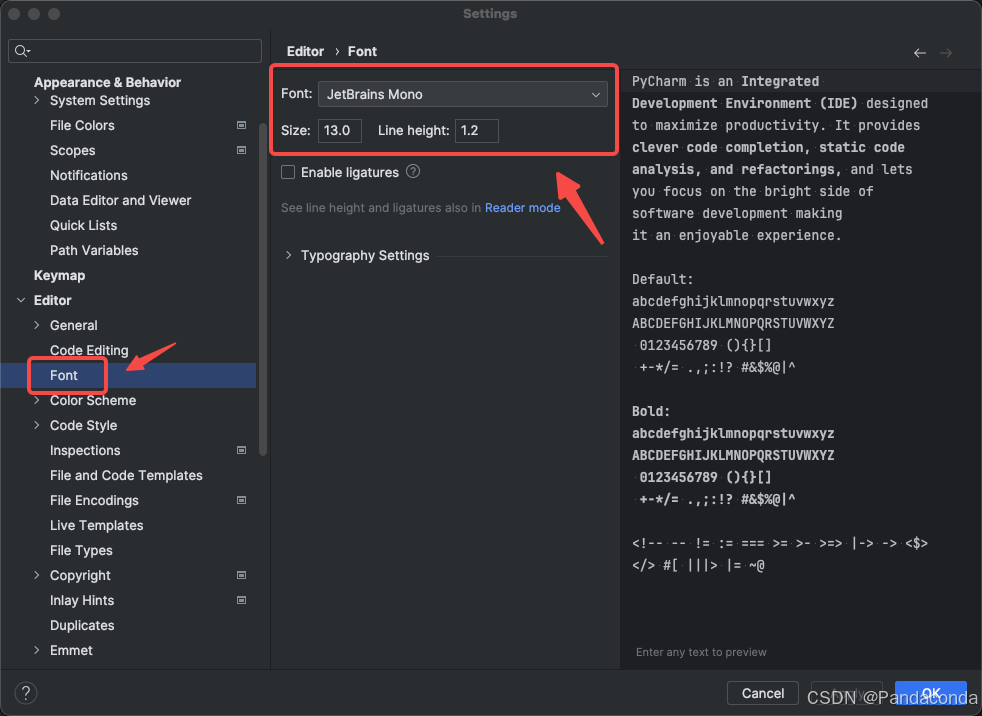Open Inspections settings
This screenshot has width=982, height=716.
click(x=85, y=450)
